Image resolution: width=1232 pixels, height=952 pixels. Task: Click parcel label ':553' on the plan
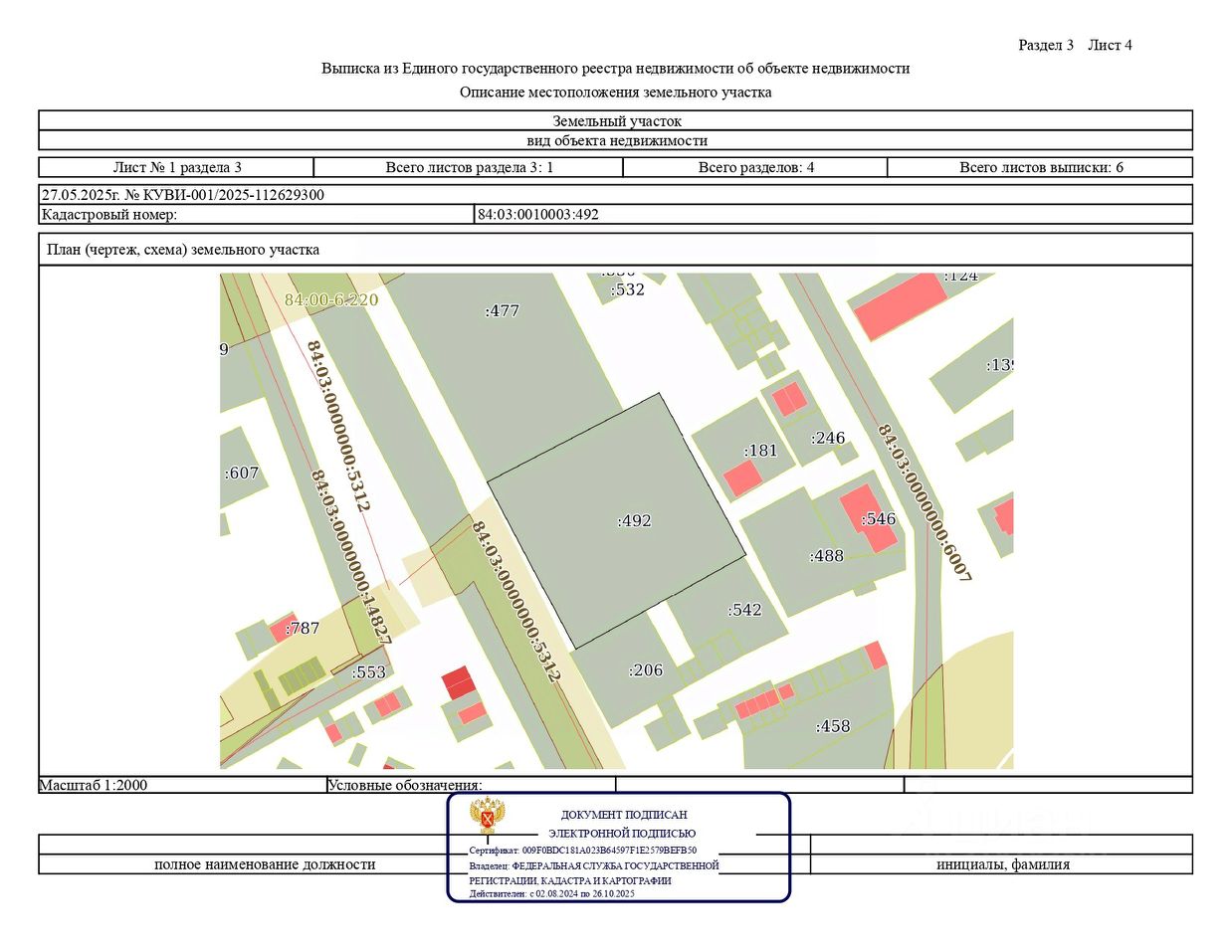tap(368, 672)
